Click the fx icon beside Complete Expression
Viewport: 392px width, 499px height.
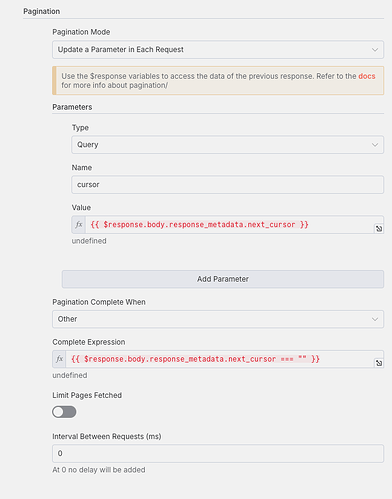pos(59,359)
